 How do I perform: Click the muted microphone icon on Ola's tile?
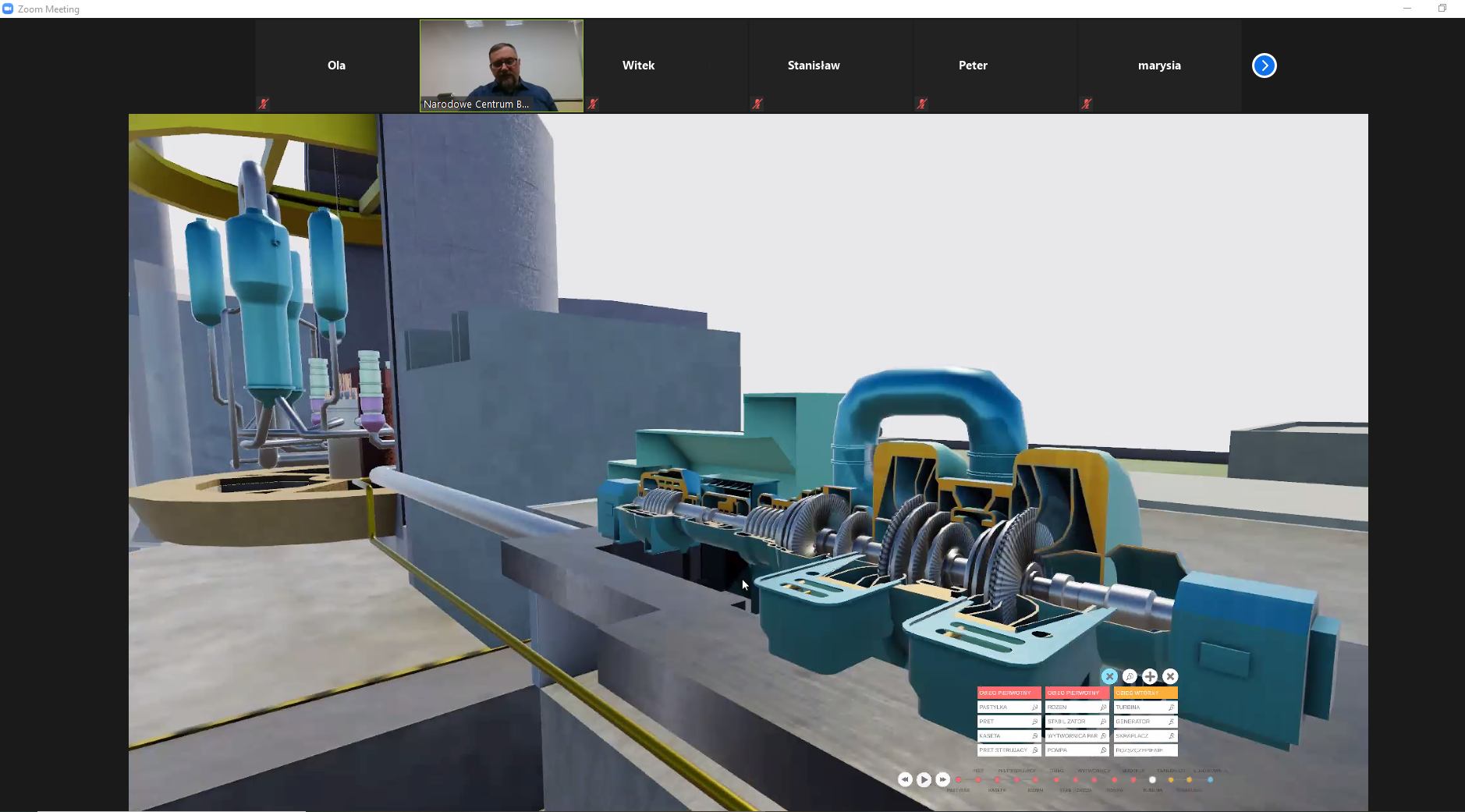[264, 104]
